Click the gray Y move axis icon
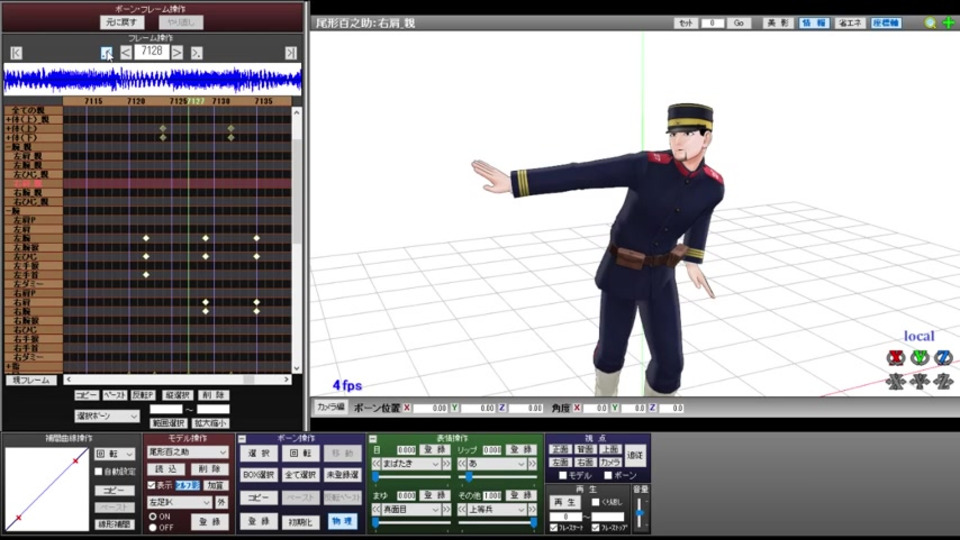The width and height of the screenshot is (960, 540). pos(920,381)
